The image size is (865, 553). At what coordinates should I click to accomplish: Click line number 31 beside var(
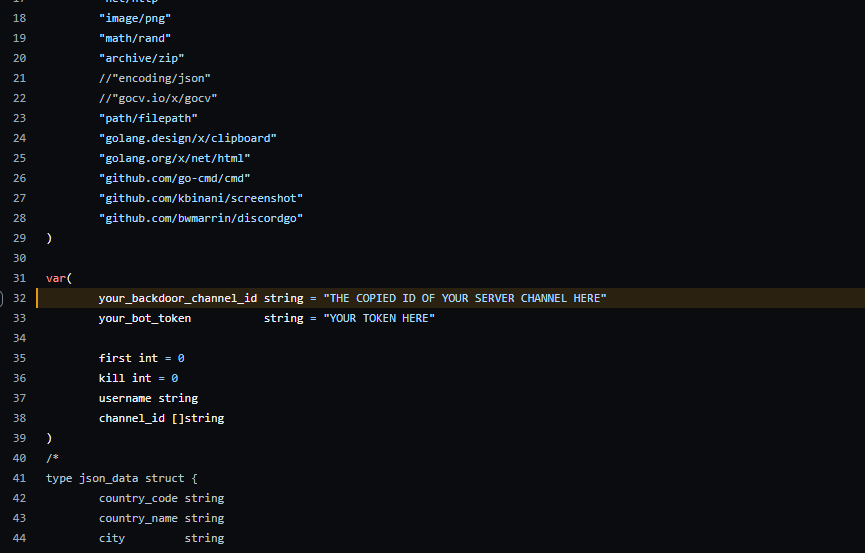(19, 278)
